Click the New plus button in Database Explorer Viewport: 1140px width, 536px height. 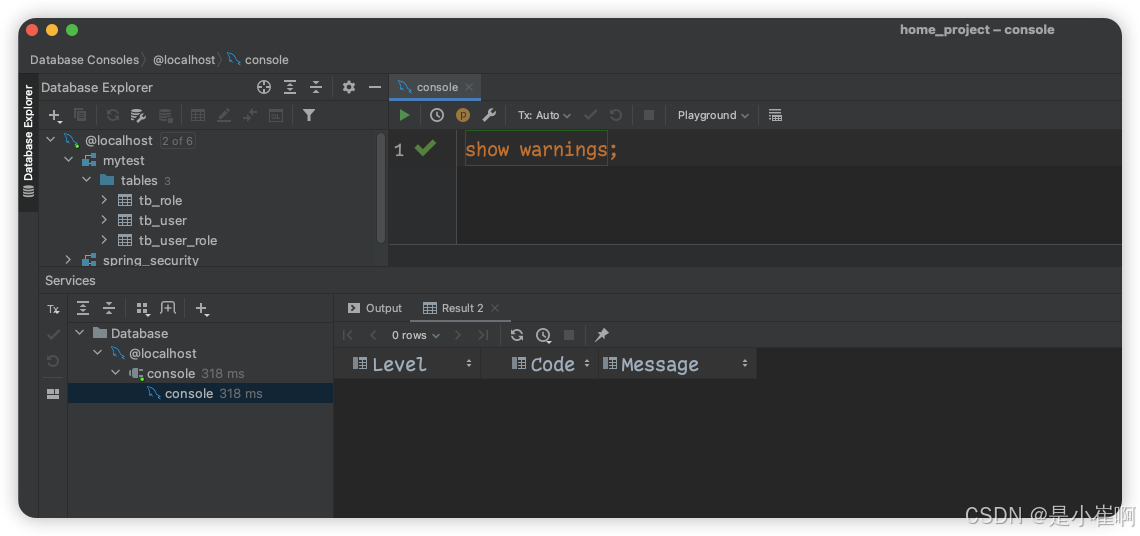point(55,115)
